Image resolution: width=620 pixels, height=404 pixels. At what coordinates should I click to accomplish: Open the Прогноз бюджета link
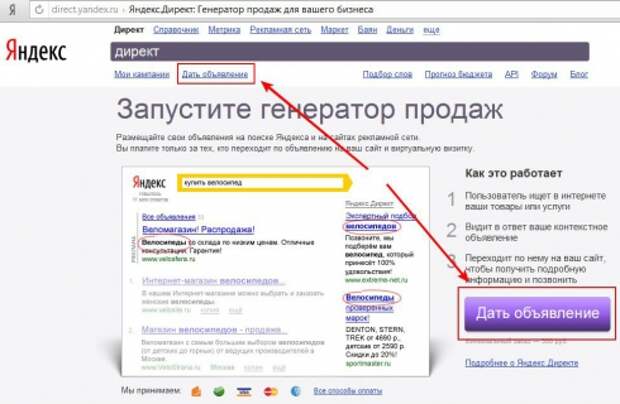pos(458,74)
